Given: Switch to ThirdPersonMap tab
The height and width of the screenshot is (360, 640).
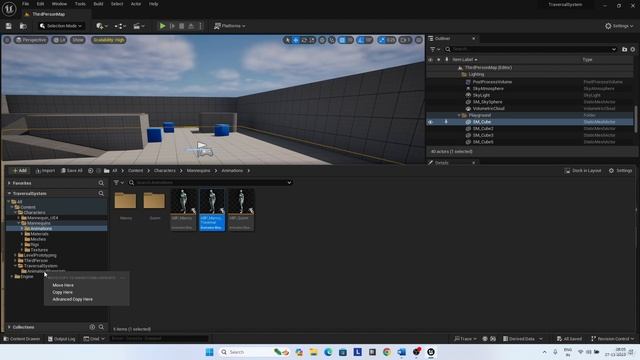Looking at the screenshot, I should [x=48, y=14].
